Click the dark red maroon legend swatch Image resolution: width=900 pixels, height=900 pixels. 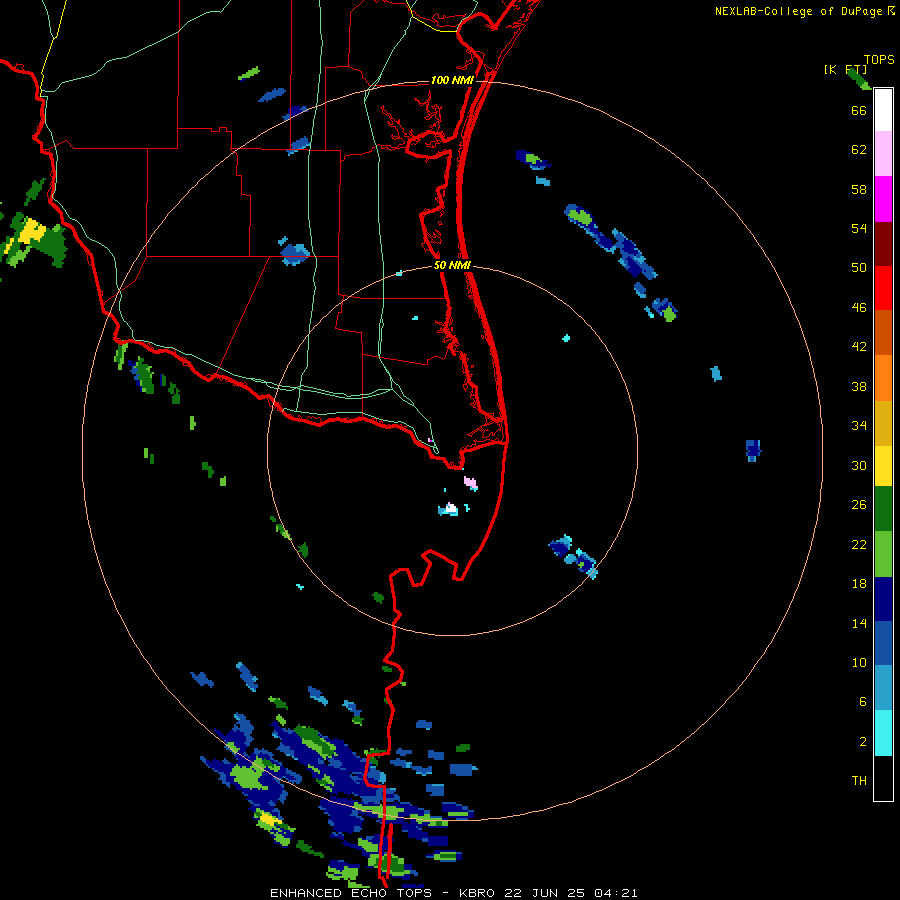883,244
